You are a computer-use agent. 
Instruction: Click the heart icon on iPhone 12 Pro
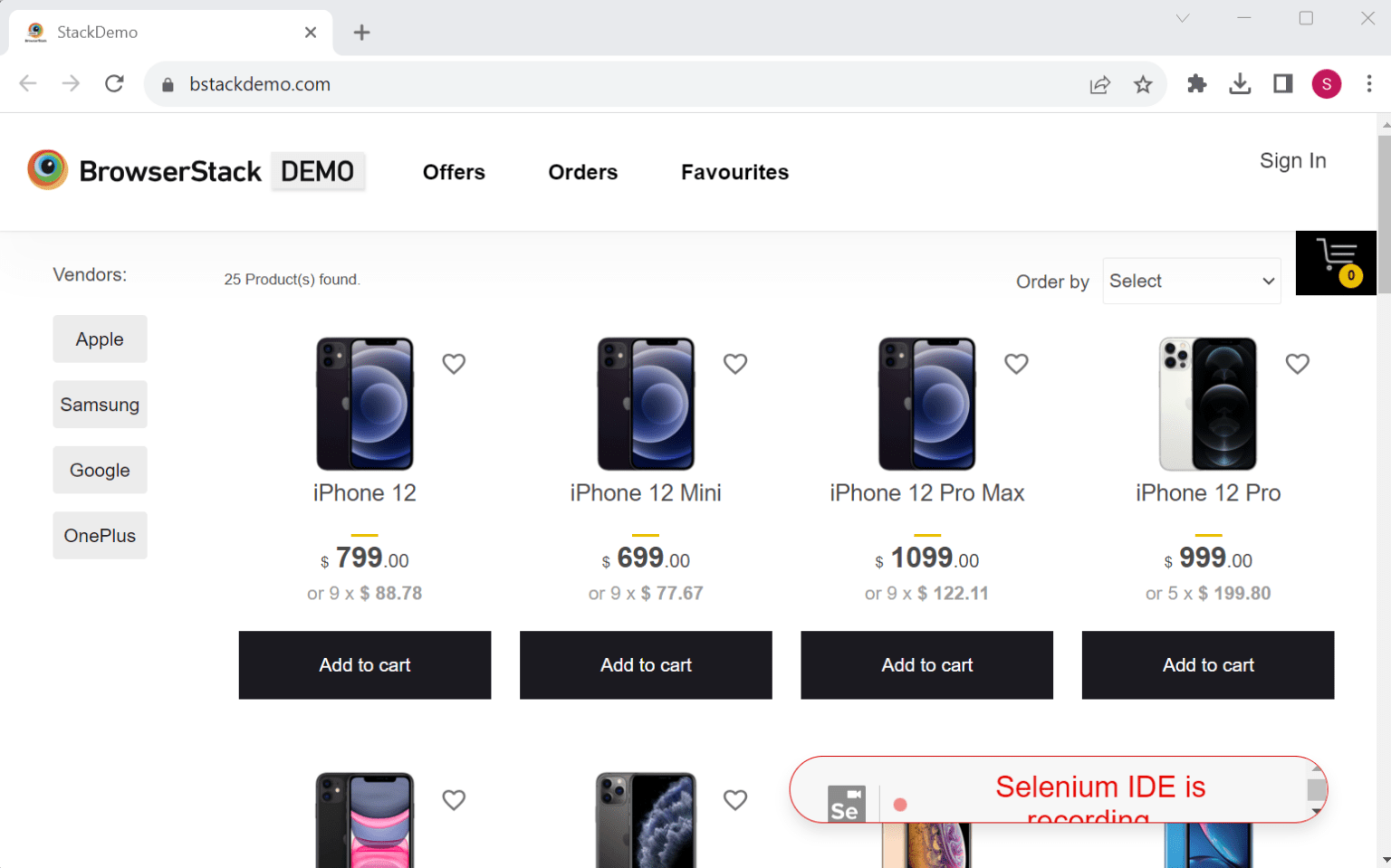coord(1297,363)
